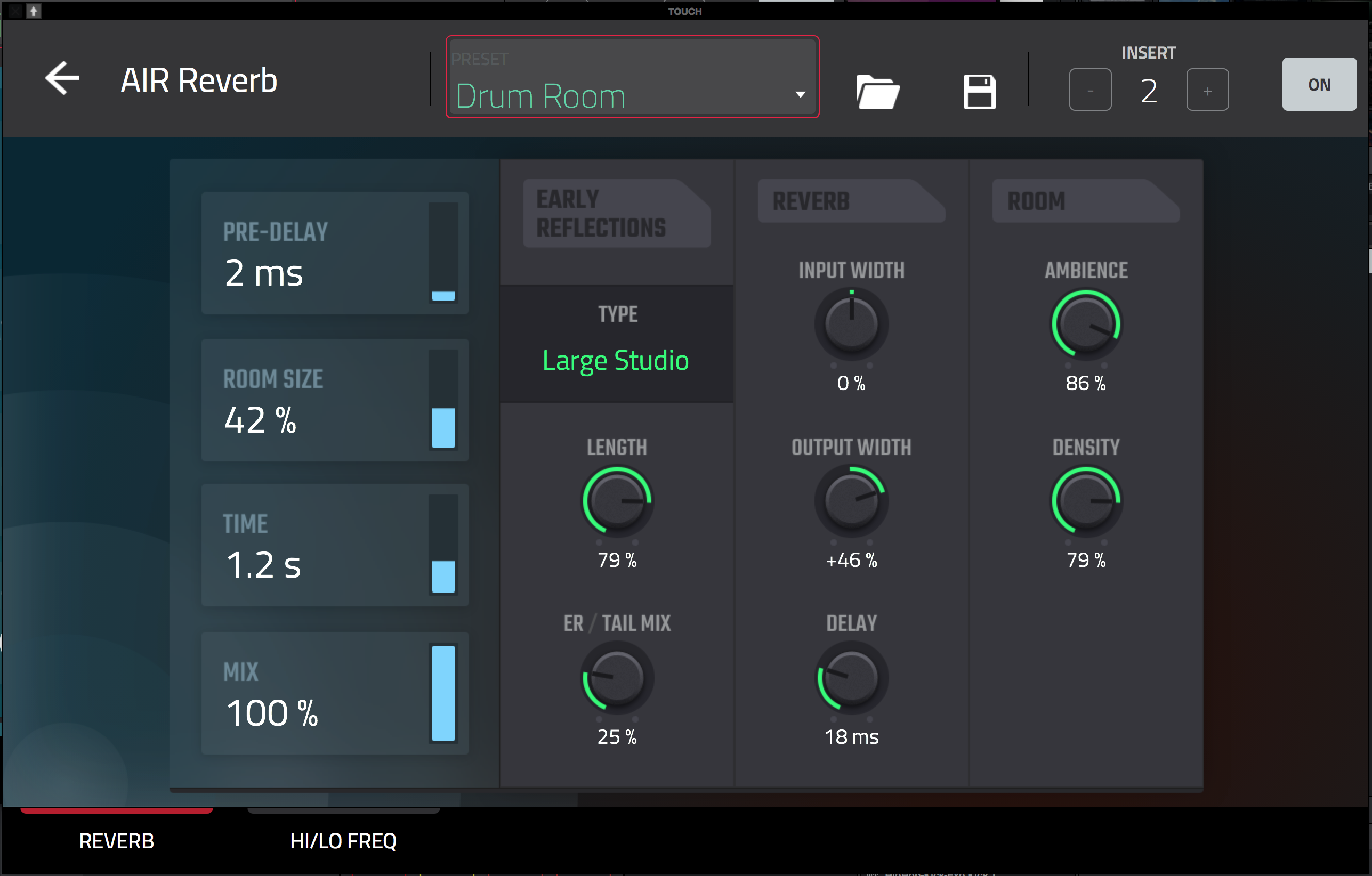Viewport: 1372px width, 876px height.
Task: Click the Length knob
Action: point(617,501)
